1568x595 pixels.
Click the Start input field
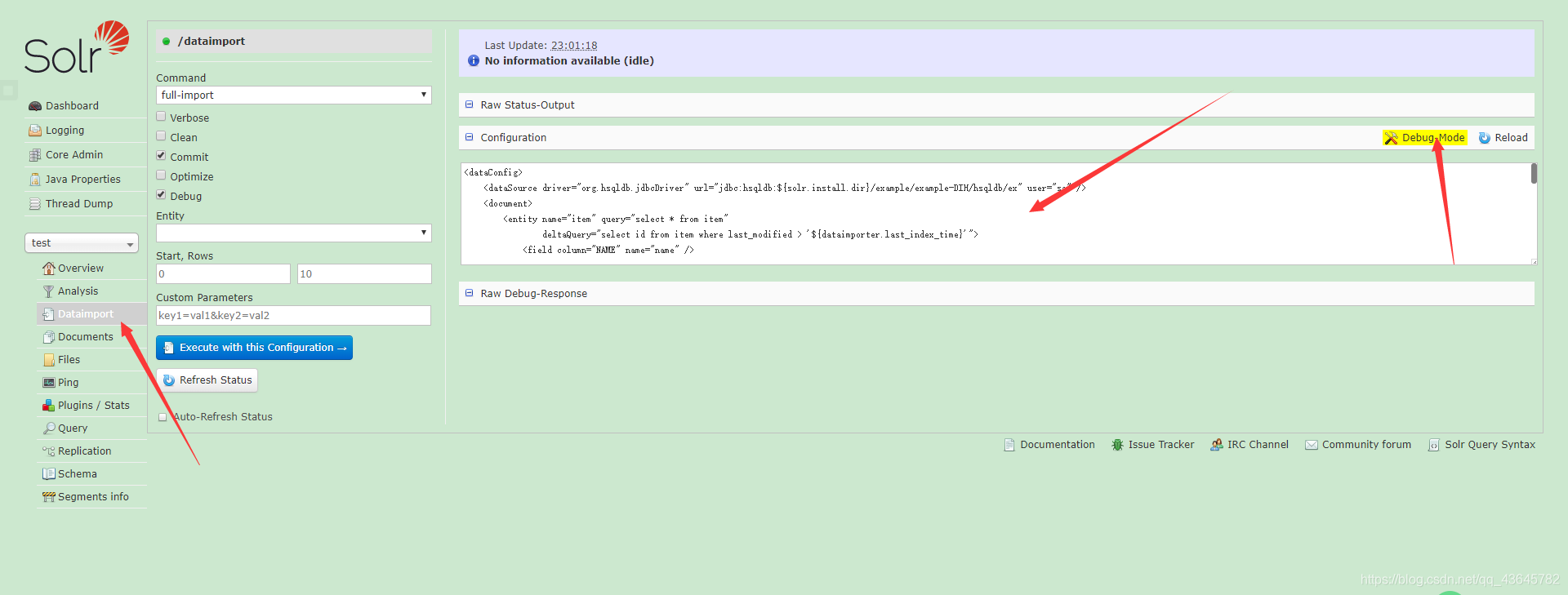pyautogui.click(x=223, y=273)
